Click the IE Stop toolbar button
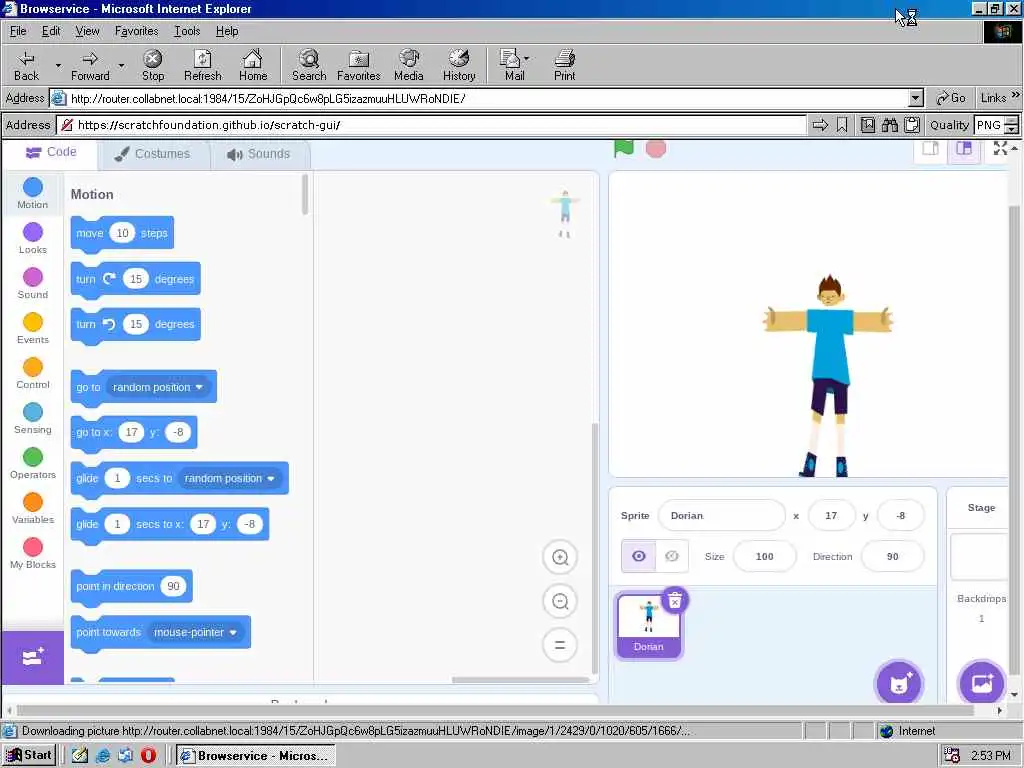Image resolution: width=1024 pixels, height=768 pixels. [153, 66]
